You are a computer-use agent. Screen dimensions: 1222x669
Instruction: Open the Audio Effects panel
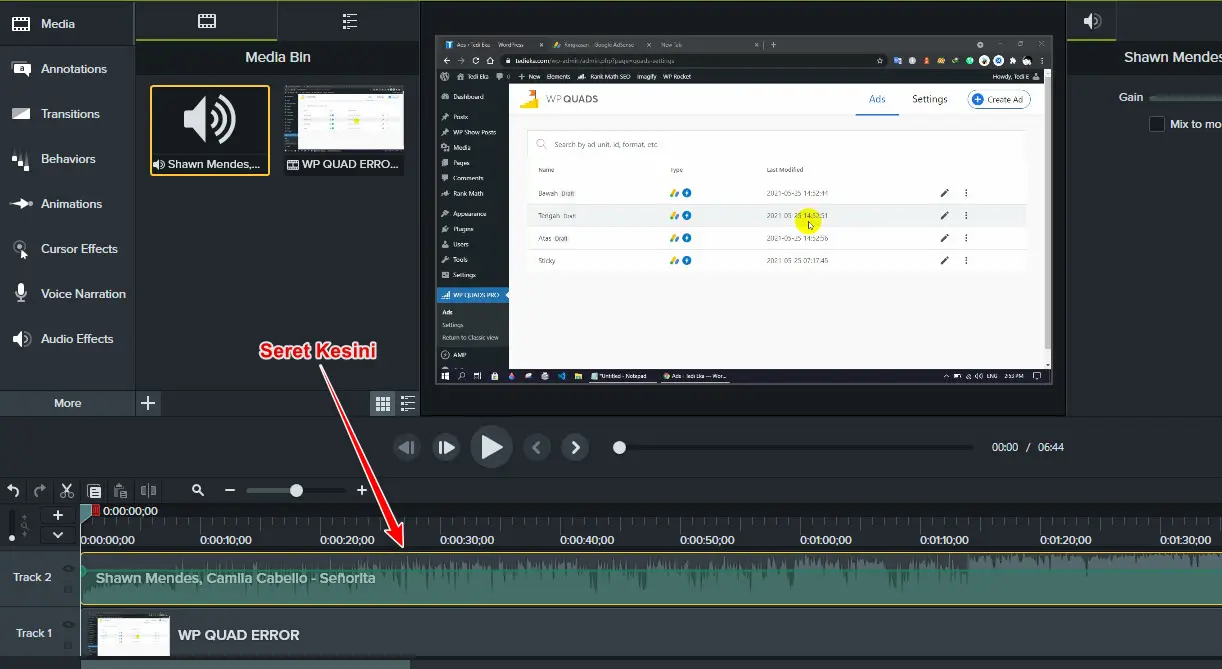67,339
